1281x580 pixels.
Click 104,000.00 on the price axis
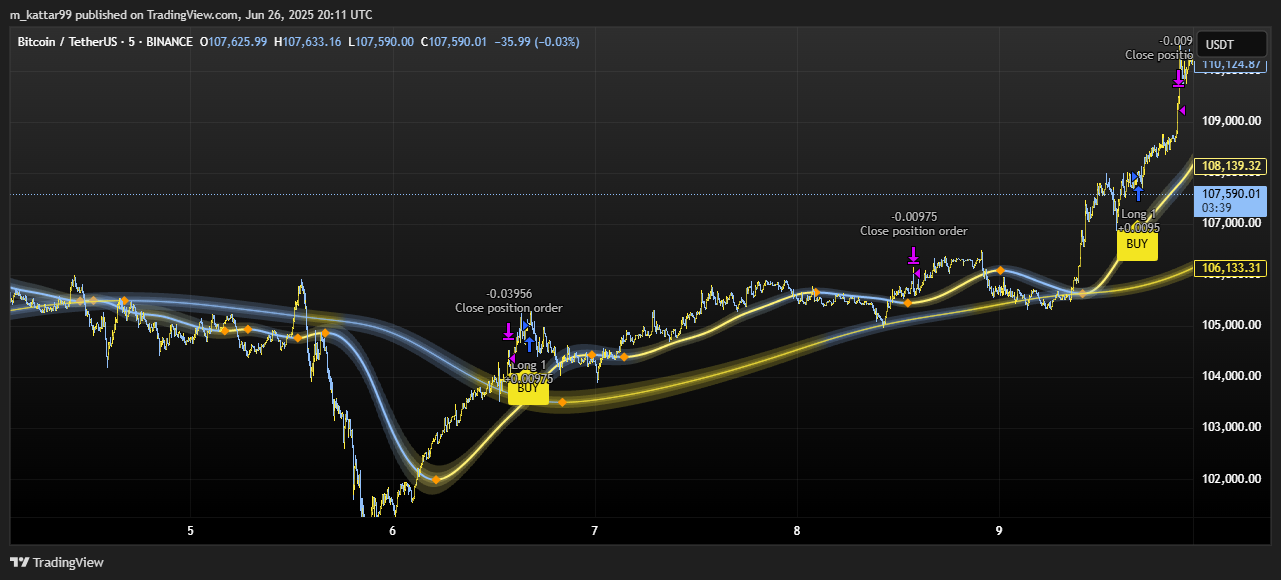point(1231,376)
